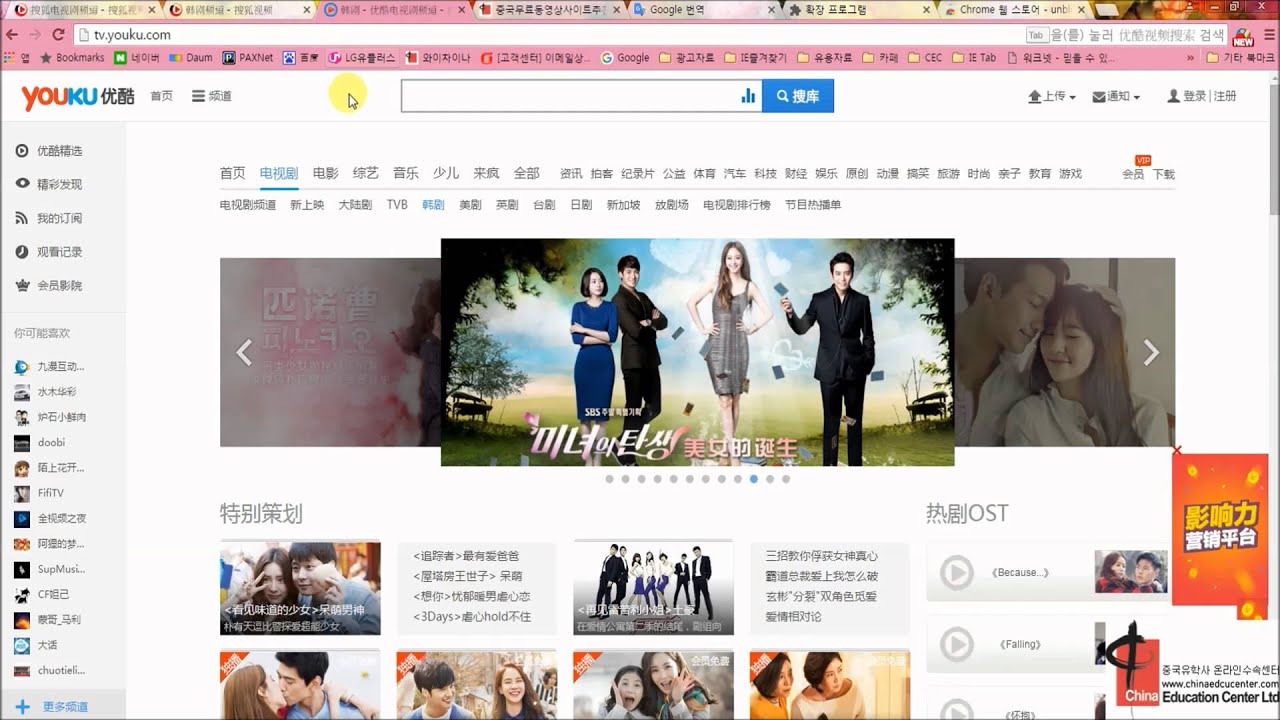Click <追踪者>最有爱爸爸 link
The width and height of the screenshot is (1280, 720).
[466, 556]
